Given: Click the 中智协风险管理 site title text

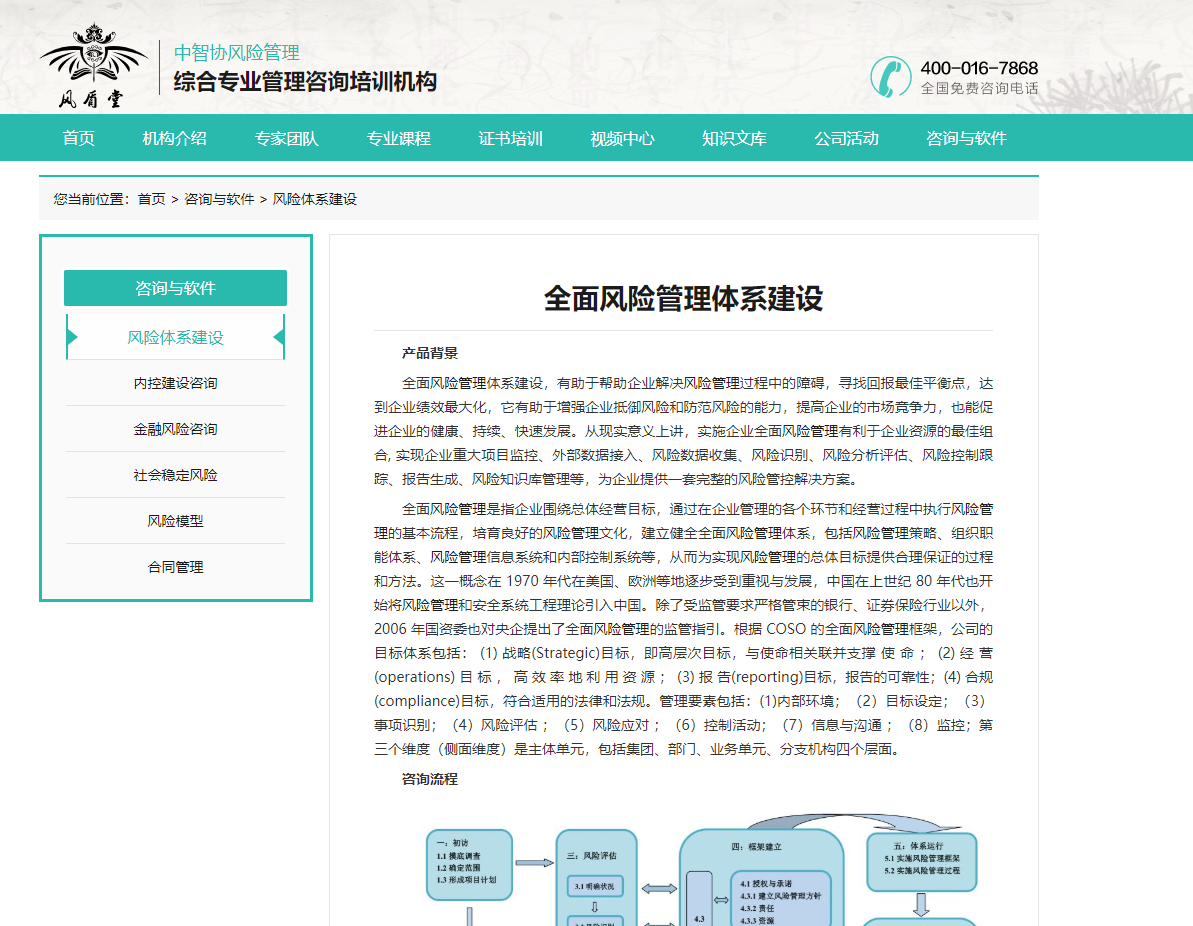Looking at the screenshot, I should tap(237, 53).
